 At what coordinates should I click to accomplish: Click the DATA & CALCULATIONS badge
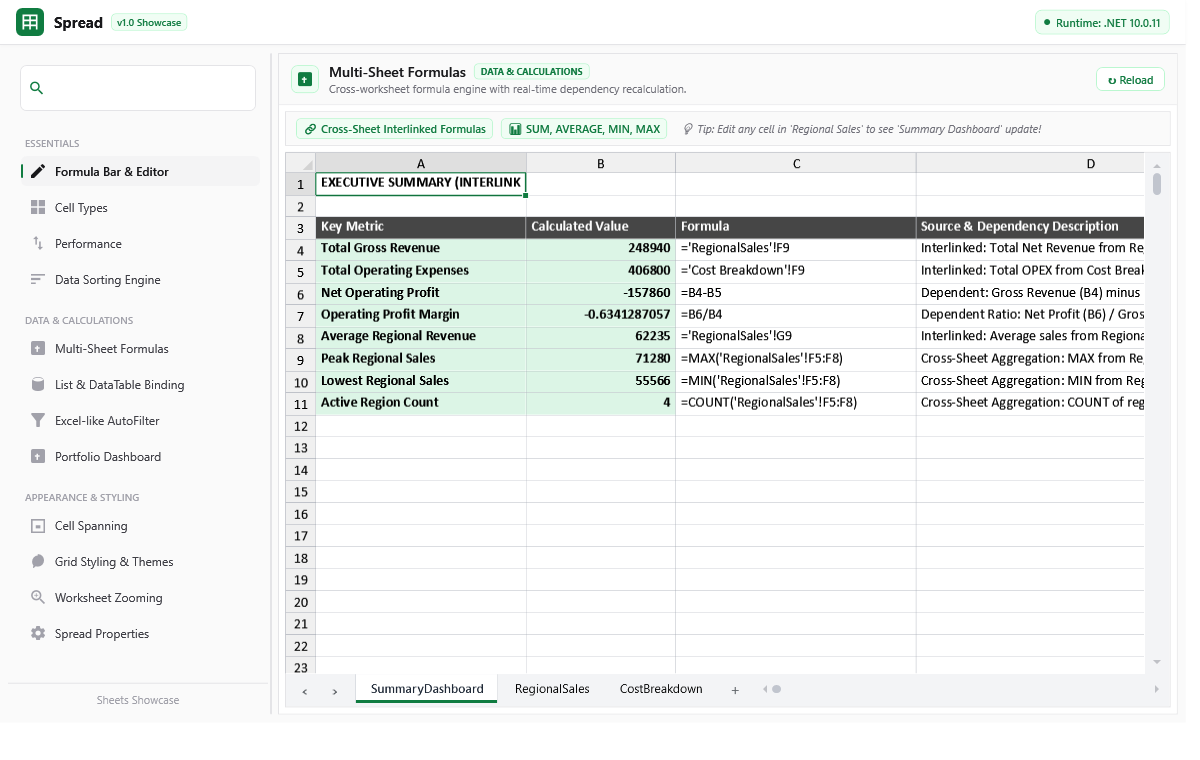pos(531,72)
